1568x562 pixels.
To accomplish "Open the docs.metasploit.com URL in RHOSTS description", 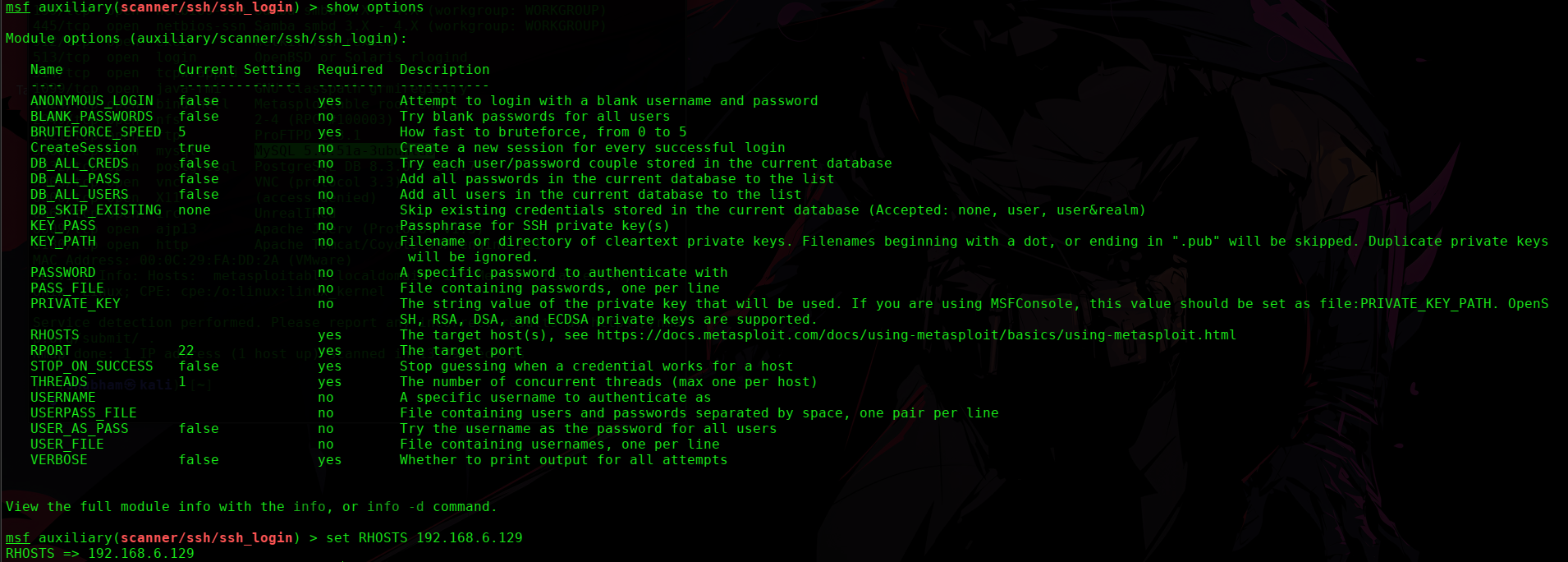I will (x=916, y=335).
